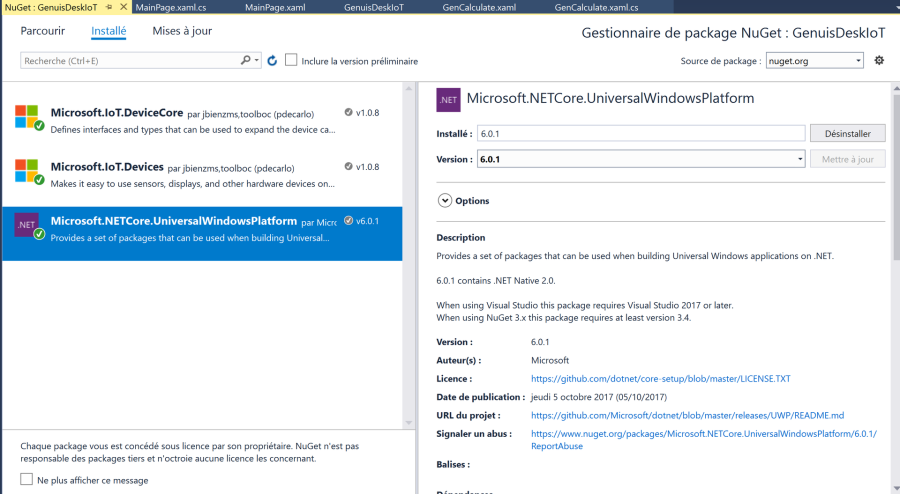
Task: Click Microsoft.IoT.DeviceCore package logo
Action: click(x=26, y=116)
